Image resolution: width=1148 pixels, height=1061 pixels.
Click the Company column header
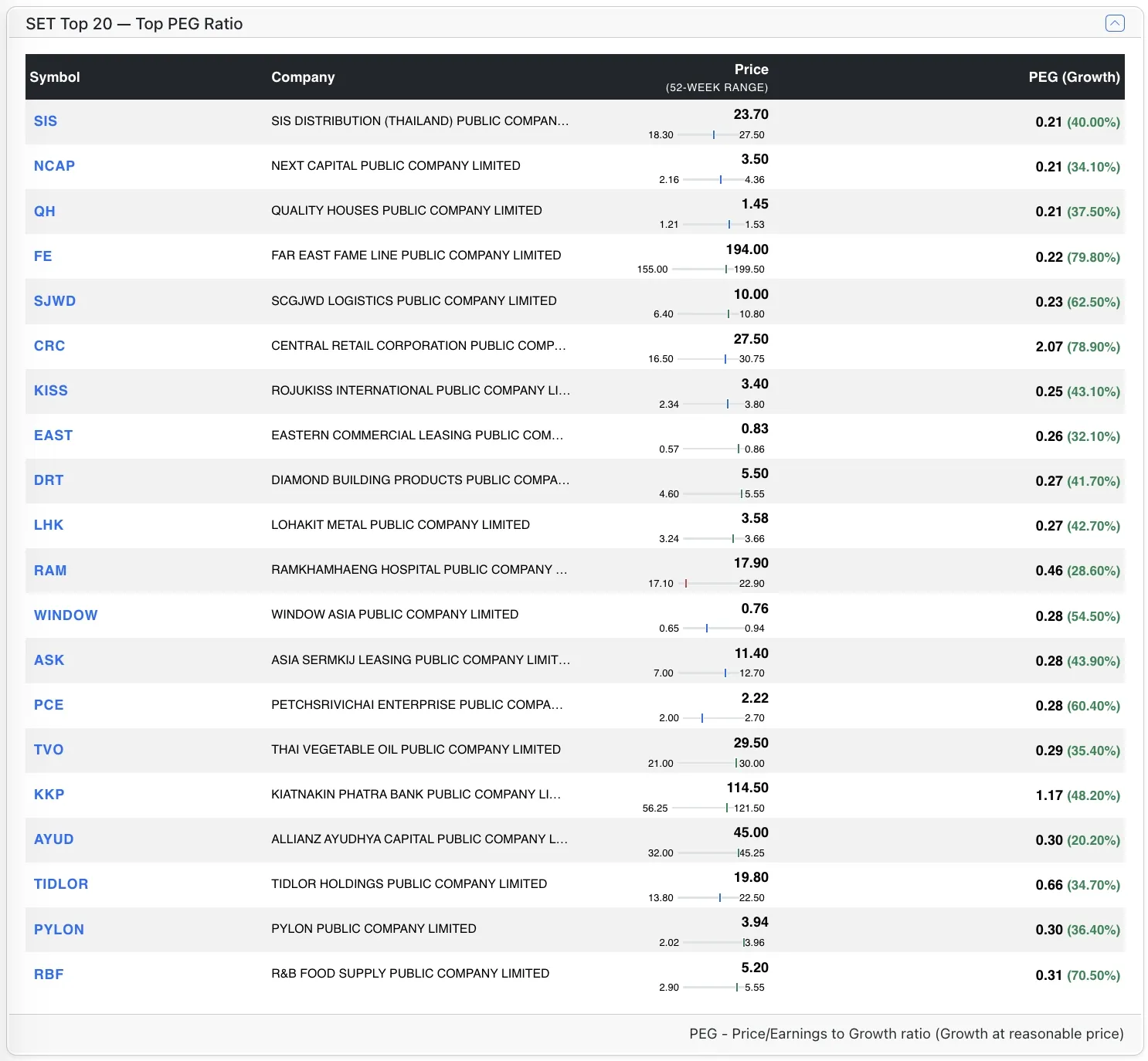(x=303, y=76)
